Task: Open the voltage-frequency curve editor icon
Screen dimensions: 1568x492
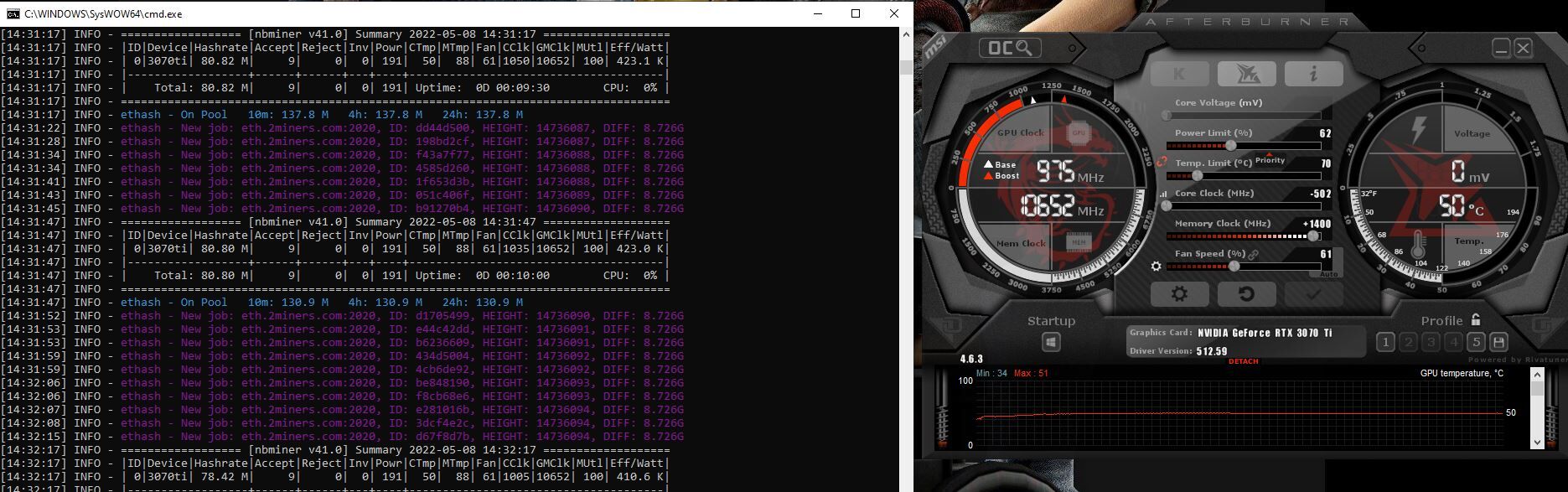Action: 1163,194
